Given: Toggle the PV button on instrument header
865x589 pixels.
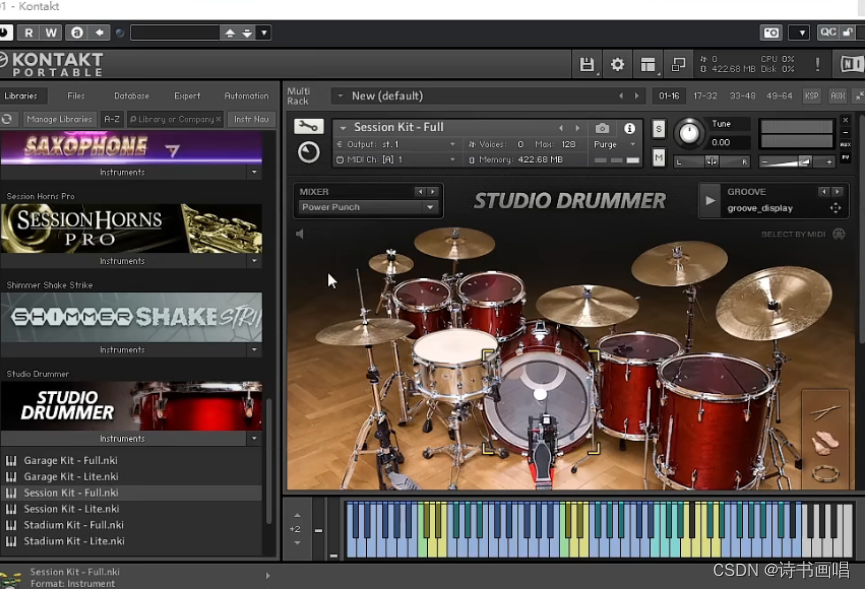Looking at the screenshot, I should (x=845, y=157).
